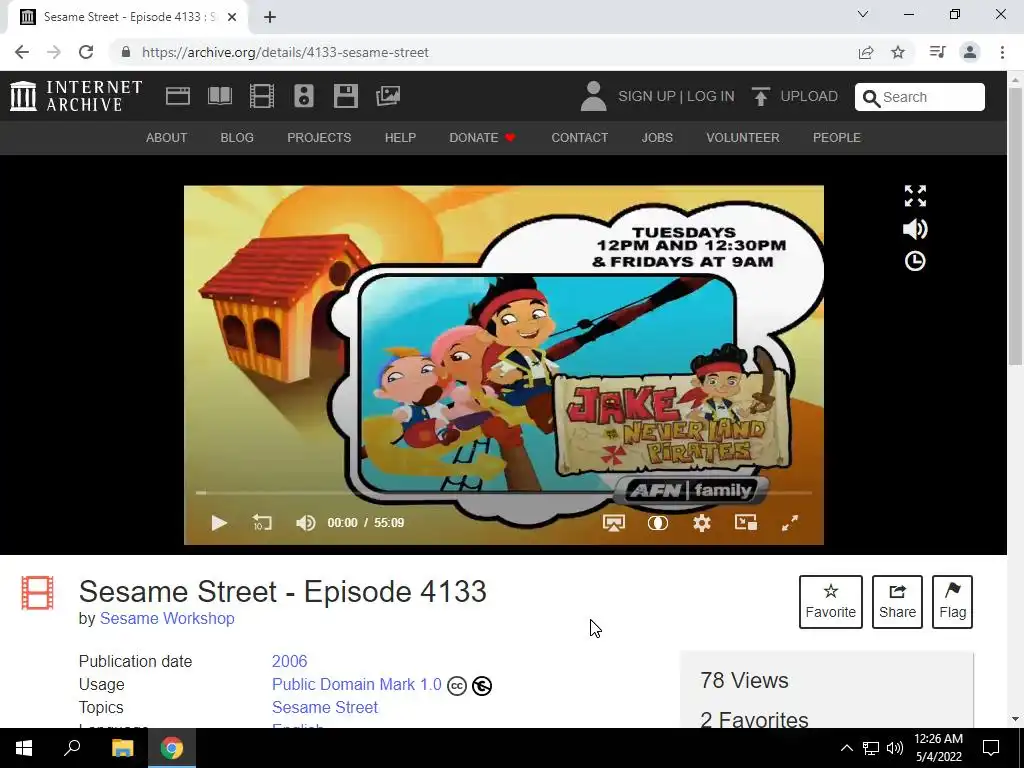Mute the video player volume
The height and width of the screenshot is (768, 1024).
pos(305,522)
